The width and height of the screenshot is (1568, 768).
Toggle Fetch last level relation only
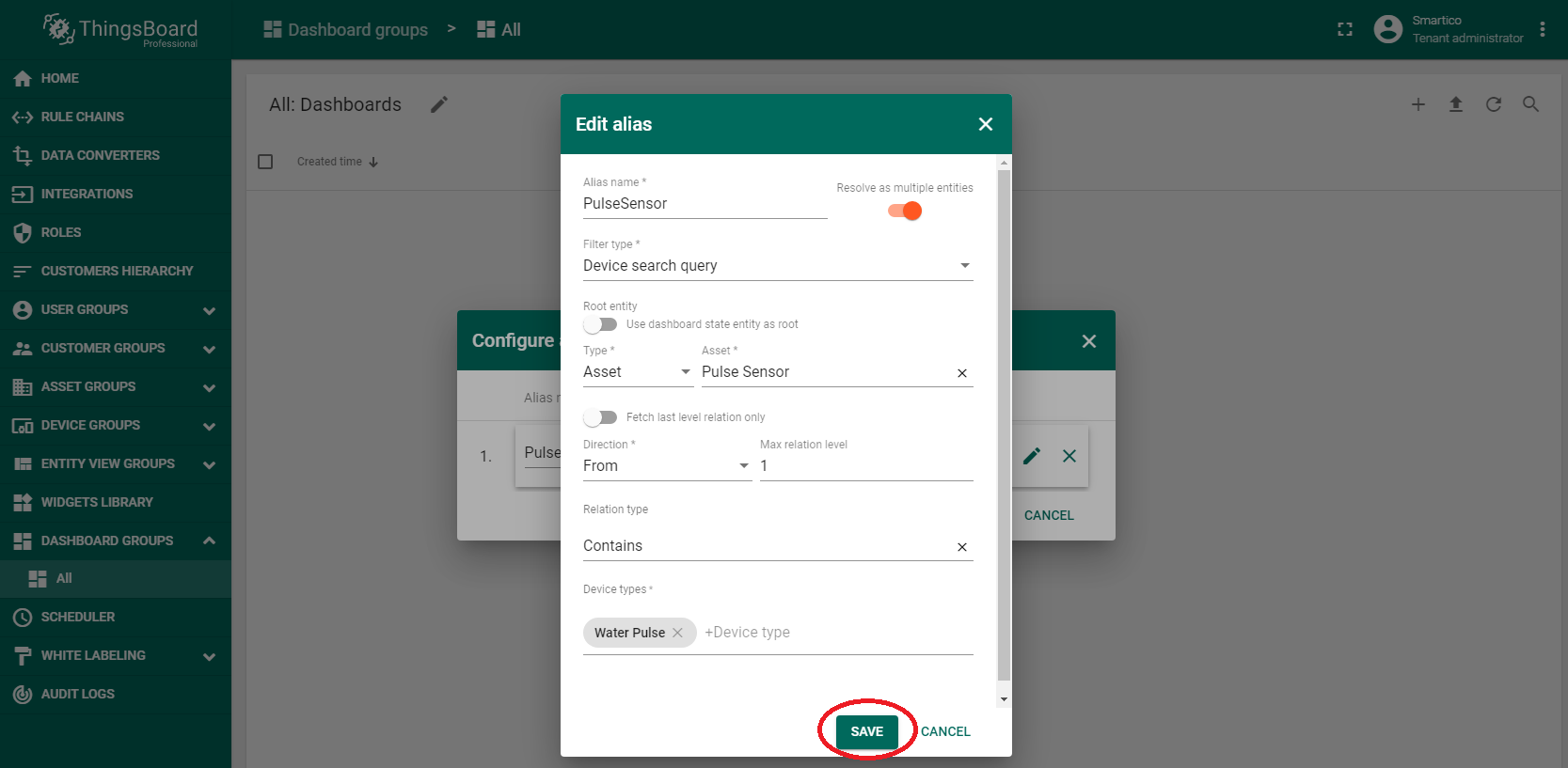pos(600,417)
